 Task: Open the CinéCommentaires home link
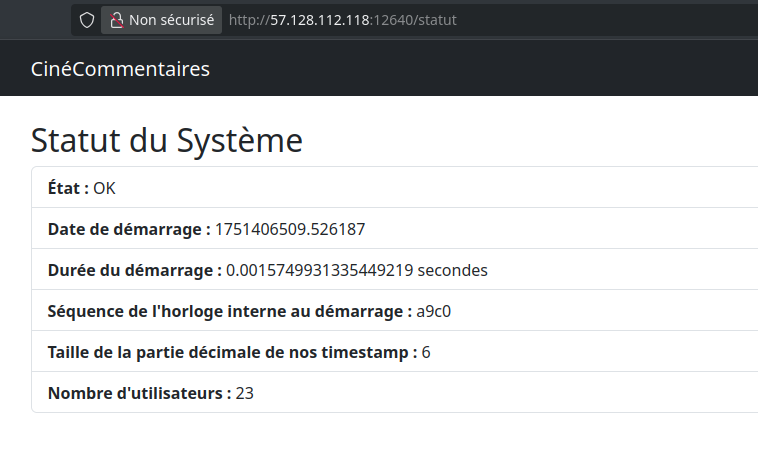120,69
